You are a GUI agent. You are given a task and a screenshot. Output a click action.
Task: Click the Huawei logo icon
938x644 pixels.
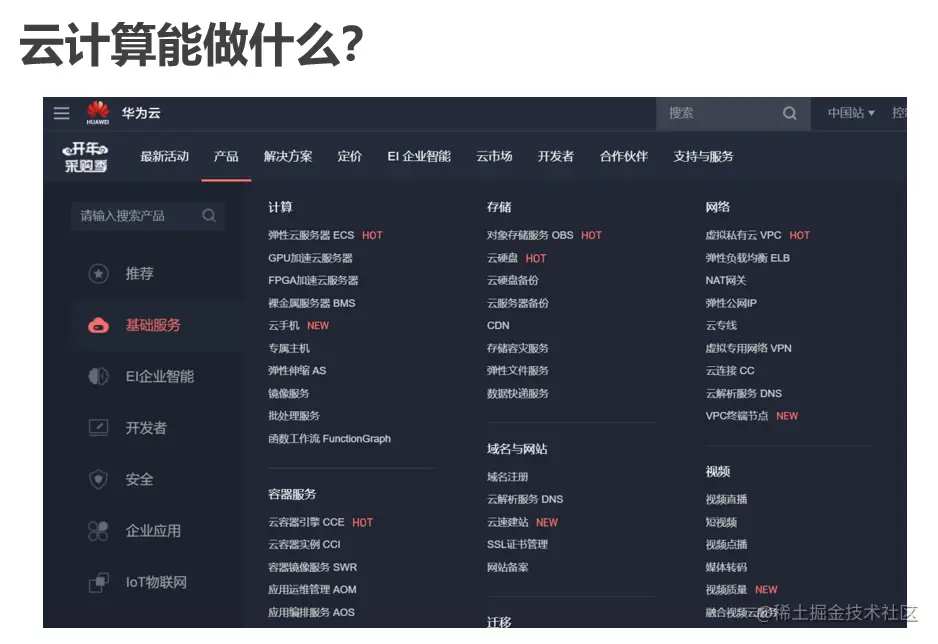[98, 112]
